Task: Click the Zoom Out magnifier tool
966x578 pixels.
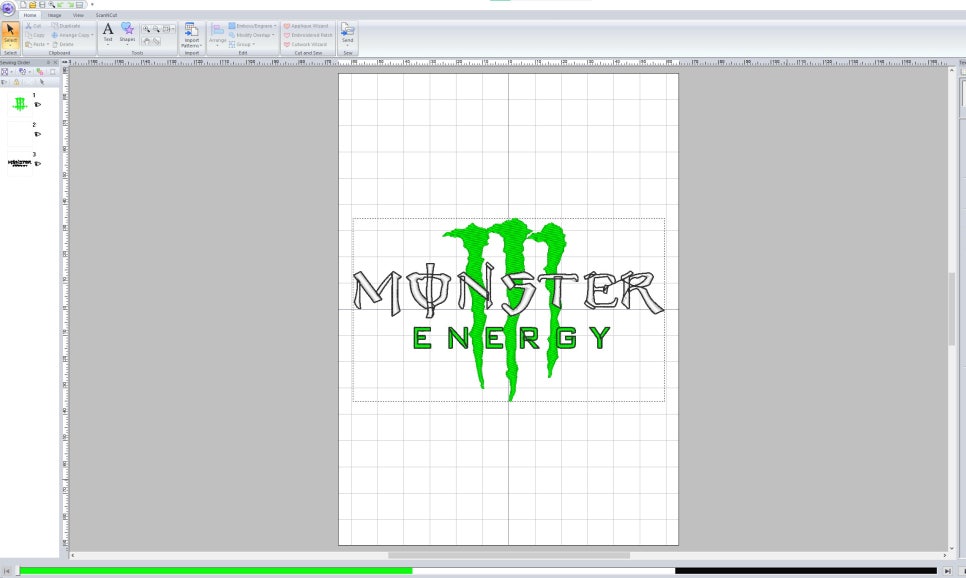Action: point(156,29)
